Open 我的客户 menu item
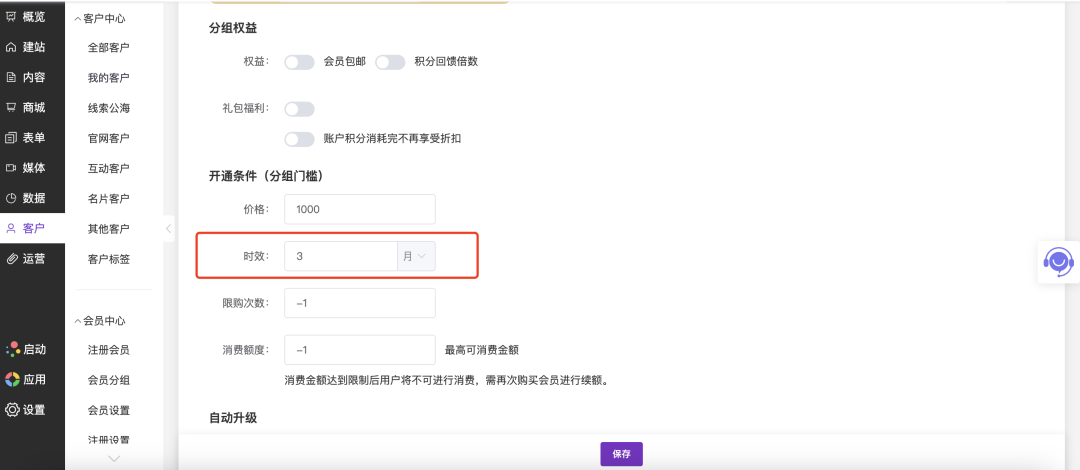The image size is (1080, 470). coord(109,78)
